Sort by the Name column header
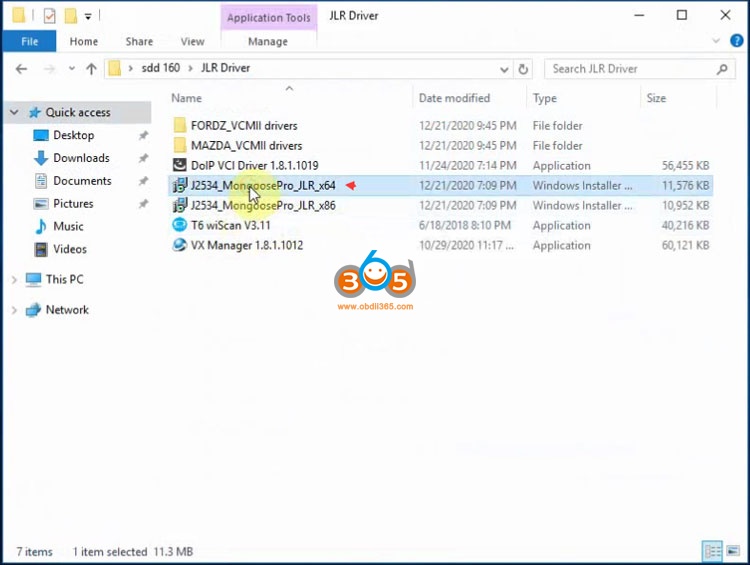 (x=187, y=98)
